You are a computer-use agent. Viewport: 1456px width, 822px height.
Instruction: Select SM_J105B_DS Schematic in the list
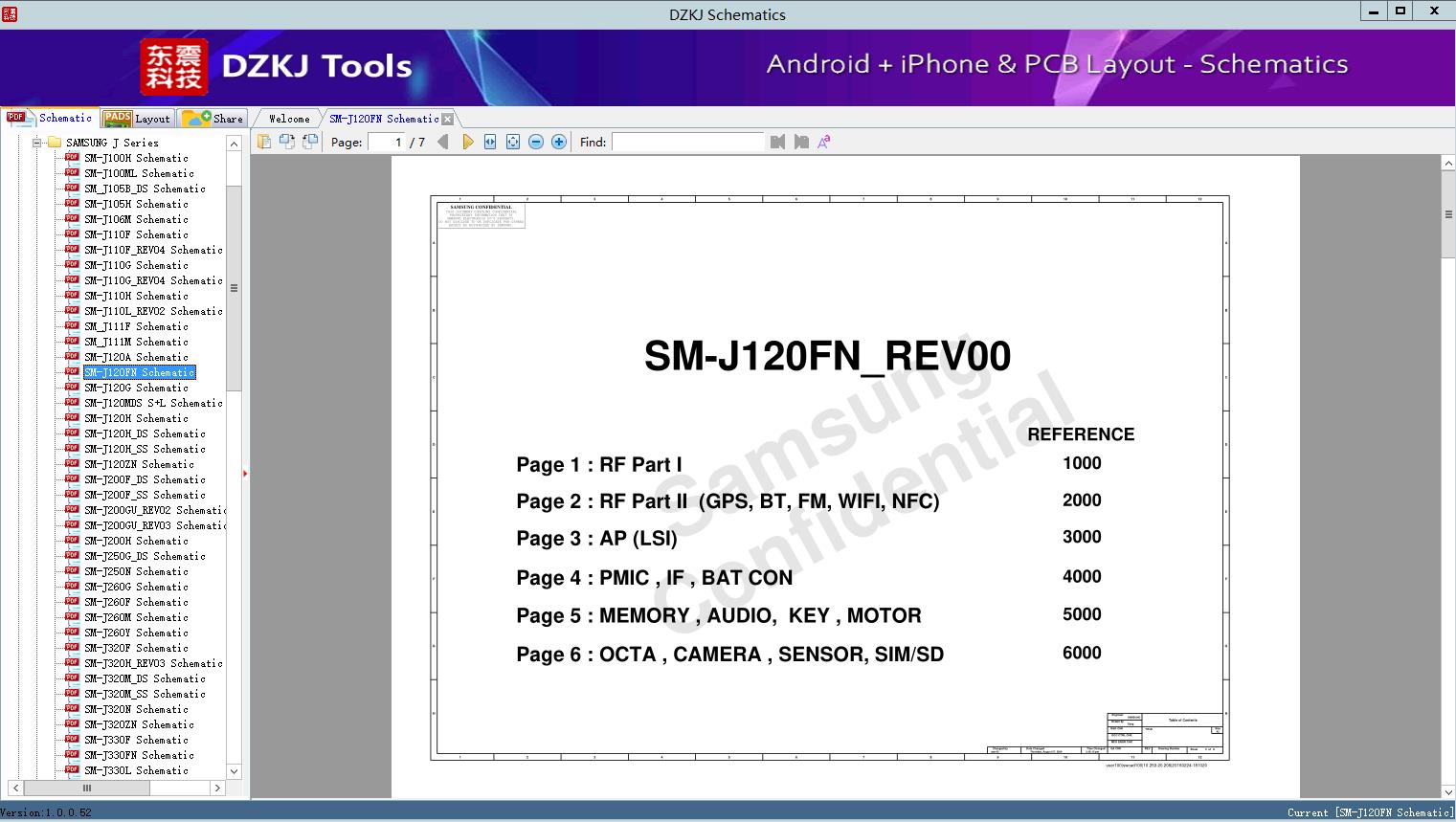coord(145,189)
